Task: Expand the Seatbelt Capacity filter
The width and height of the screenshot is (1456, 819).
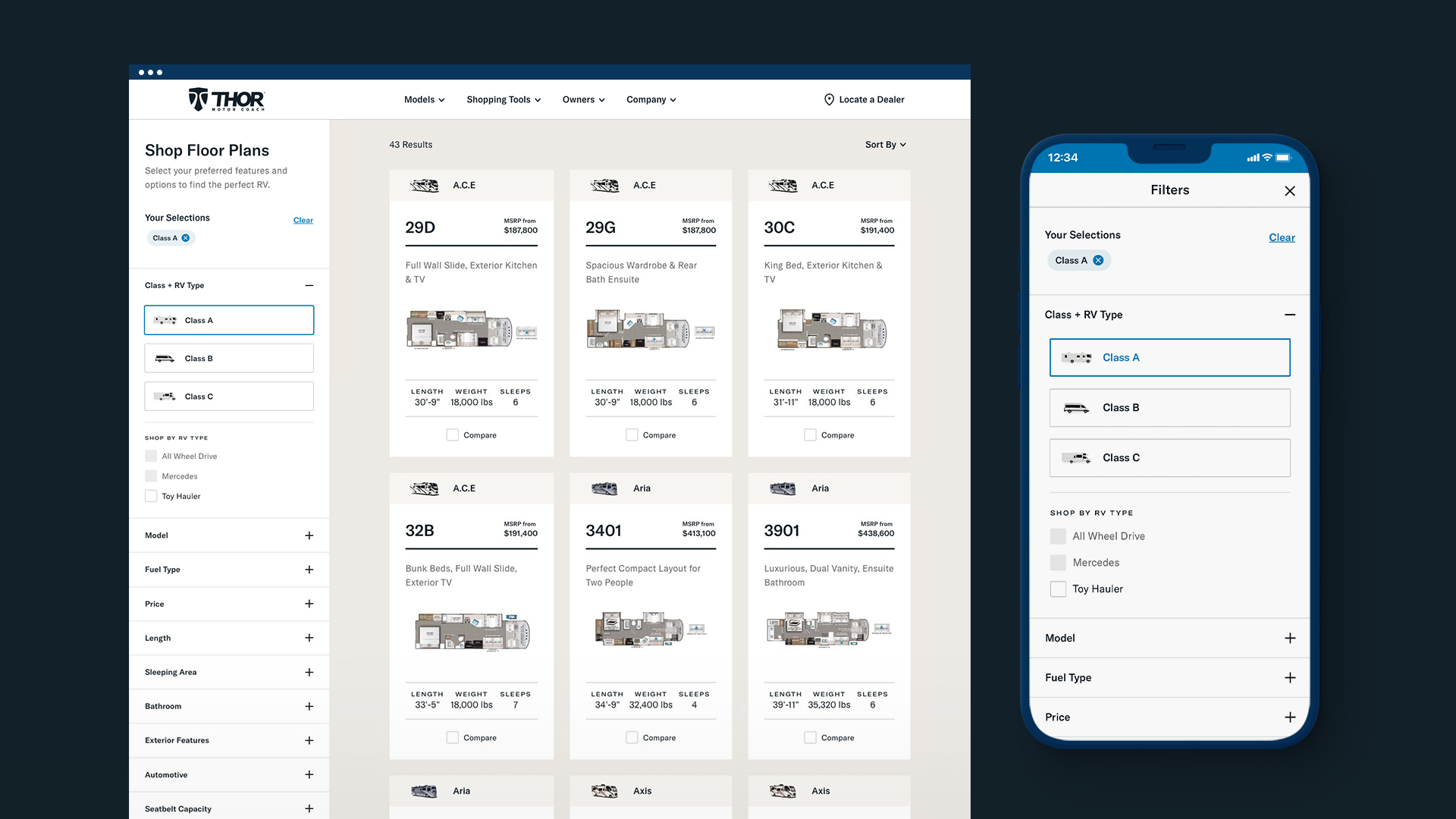Action: [x=309, y=808]
